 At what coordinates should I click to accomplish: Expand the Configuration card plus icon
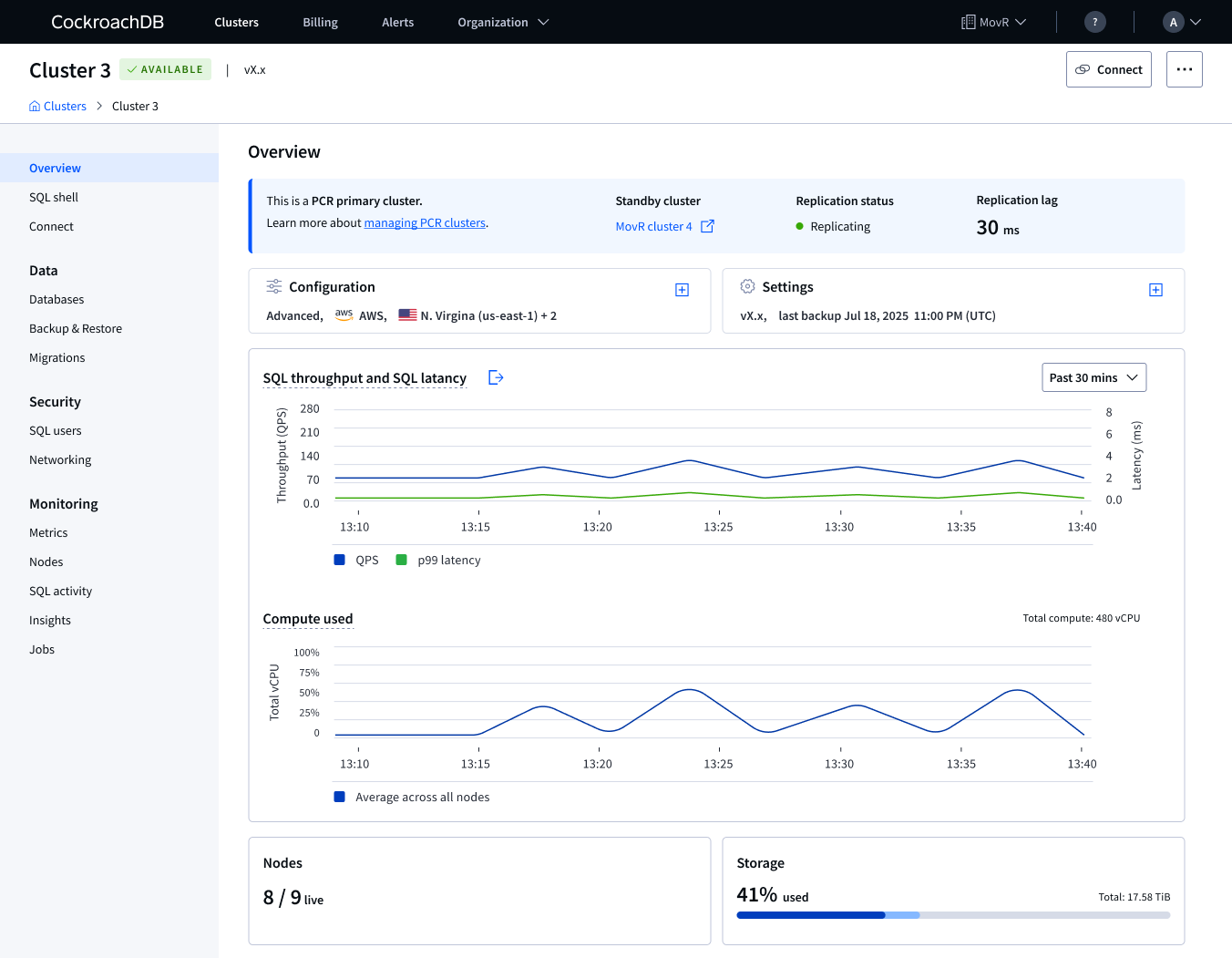[682, 290]
